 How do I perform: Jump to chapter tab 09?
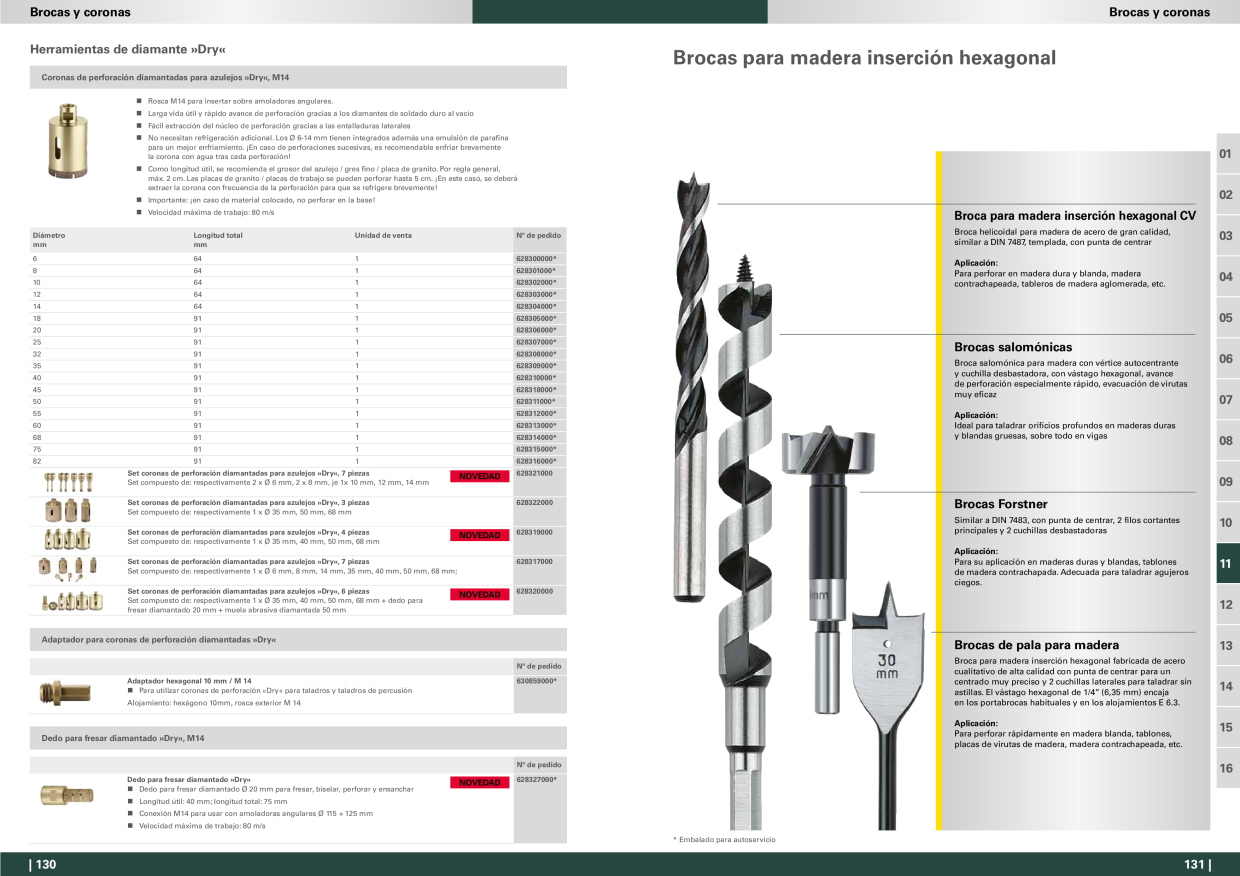1227,482
